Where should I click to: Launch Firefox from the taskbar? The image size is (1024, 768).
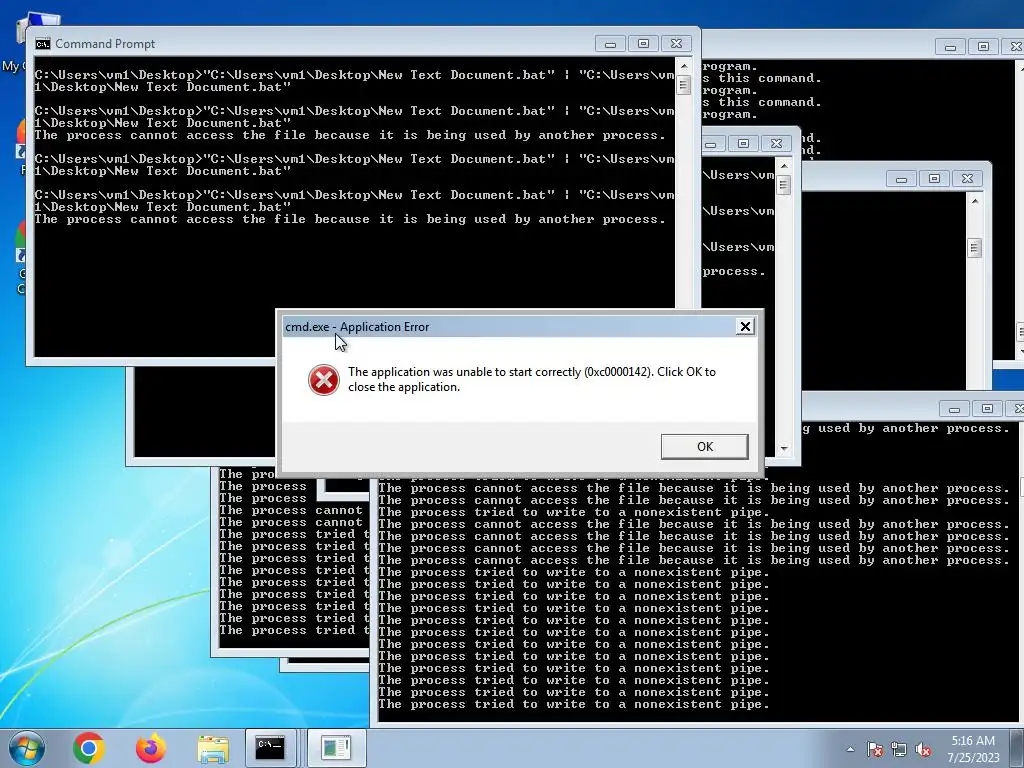[151, 748]
